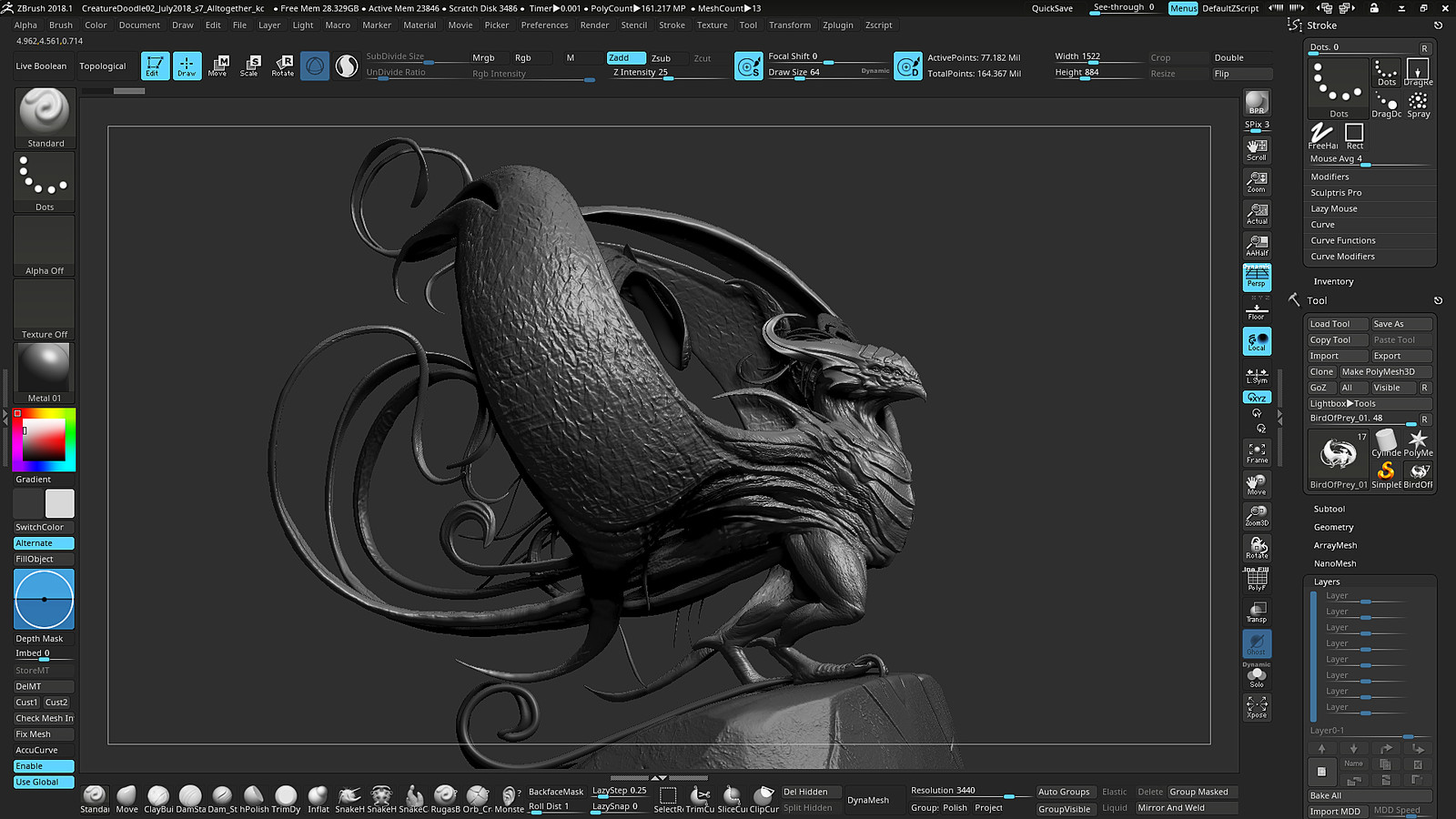Enable Zsub sculpting mode
The image size is (1456, 819).
(662, 57)
